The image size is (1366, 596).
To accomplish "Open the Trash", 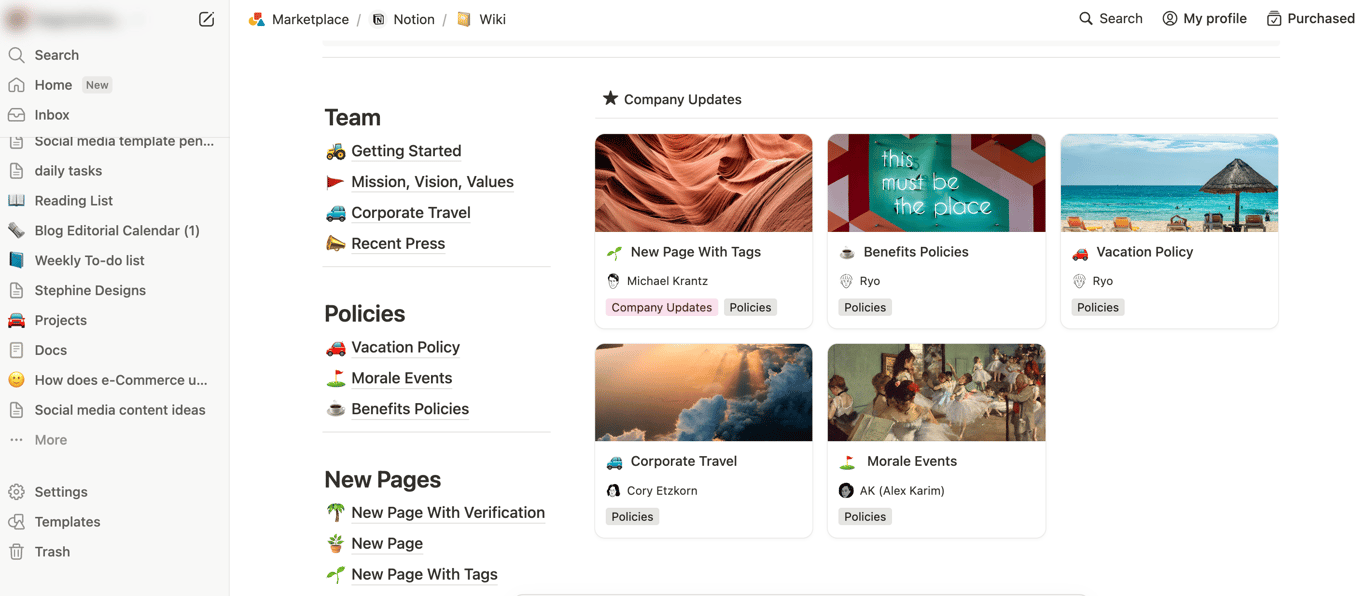I will (x=49, y=551).
